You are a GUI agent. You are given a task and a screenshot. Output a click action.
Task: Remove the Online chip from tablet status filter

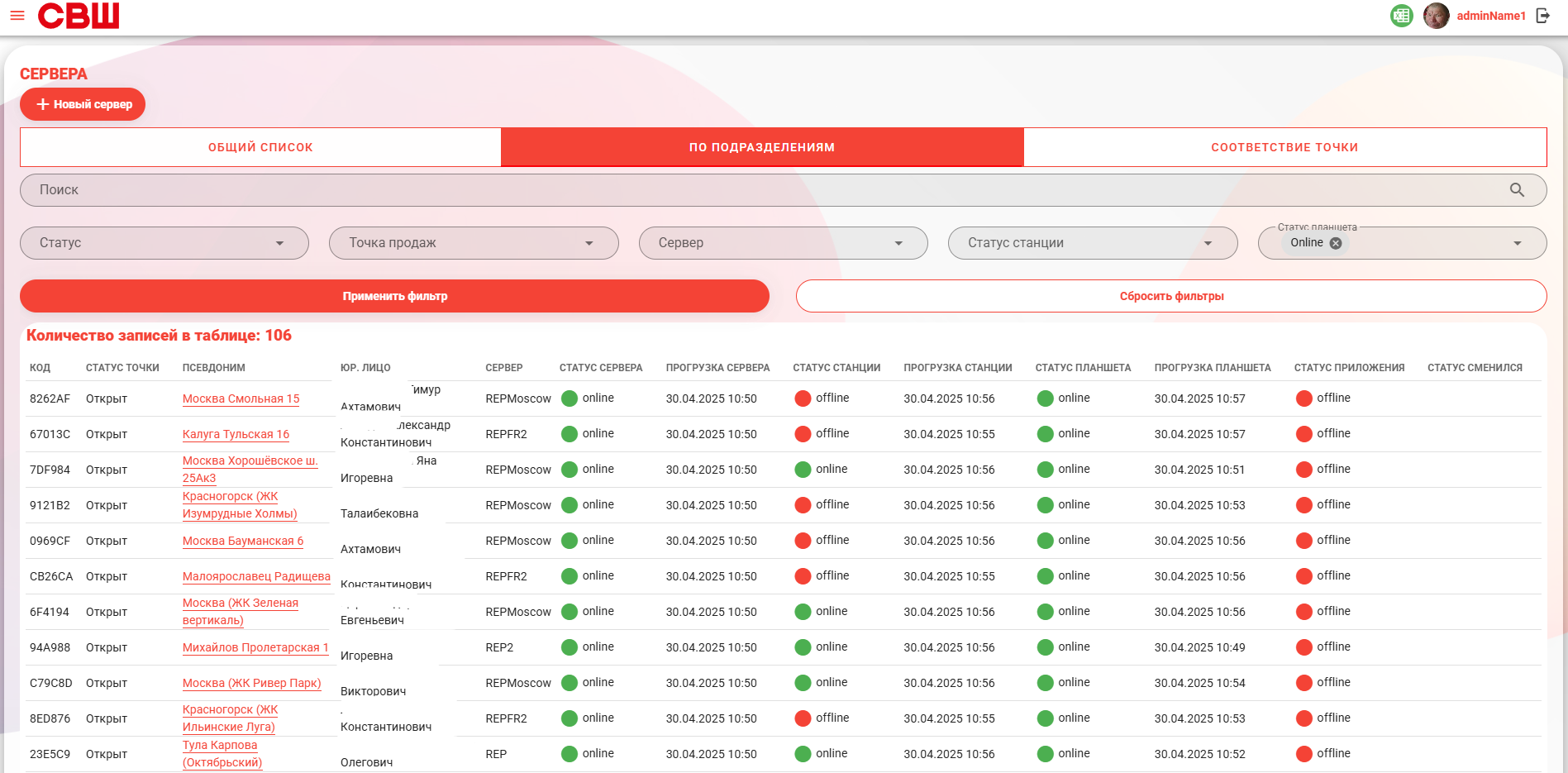click(x=1336, y=243)
